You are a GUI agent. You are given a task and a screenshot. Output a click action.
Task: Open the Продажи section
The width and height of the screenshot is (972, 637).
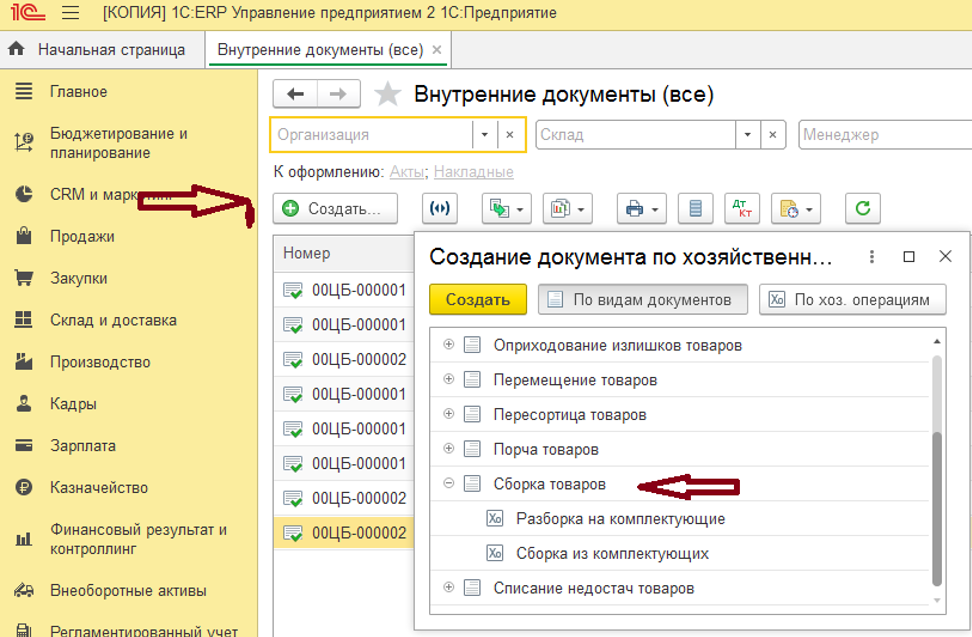tap(82, 237)
